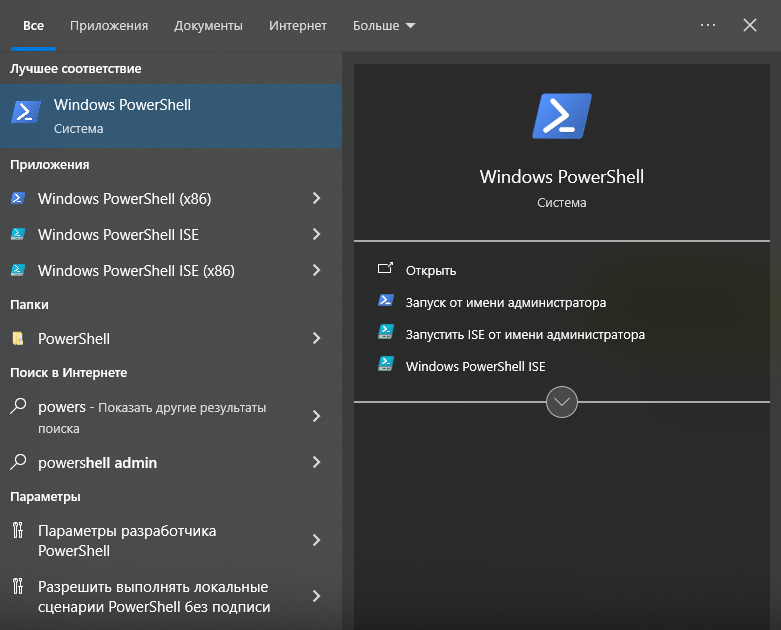This screenshot has width=781, height=630.
Task: Click settings icon for Разрешить выполнять локальные сценарии
Action: point(18,586)
